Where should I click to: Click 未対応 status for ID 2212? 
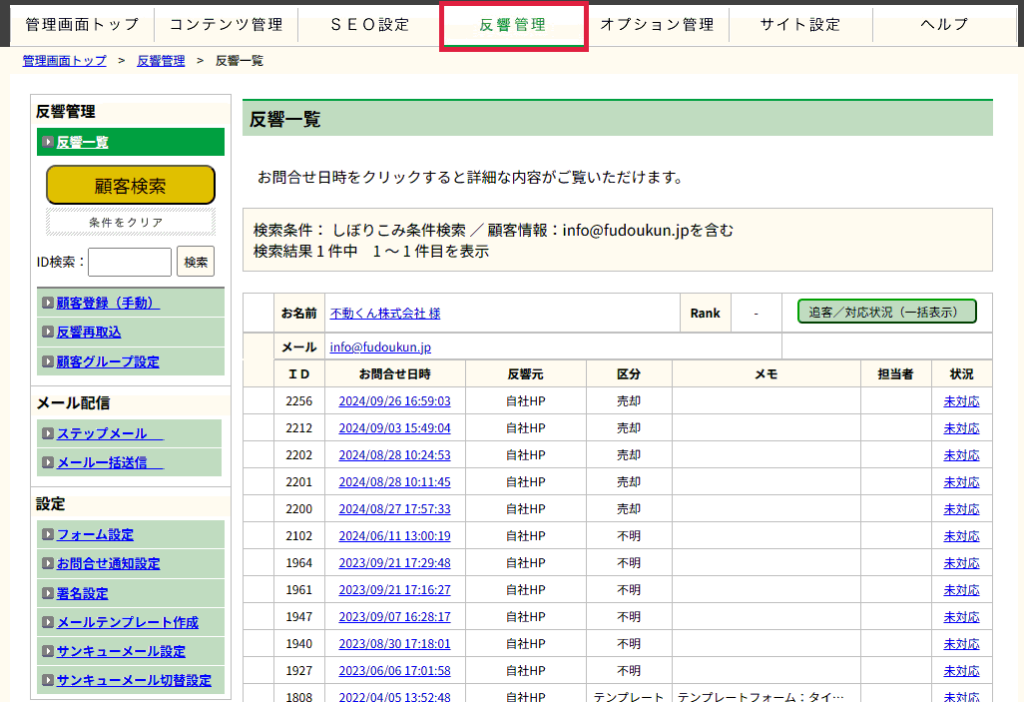pos(961,429)
